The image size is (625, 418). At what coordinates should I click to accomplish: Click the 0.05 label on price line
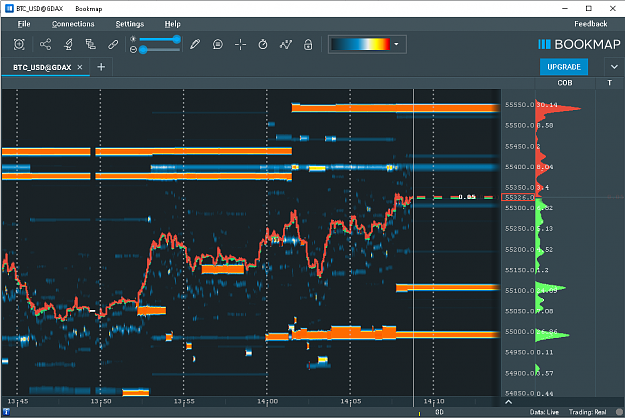point(467,197)
